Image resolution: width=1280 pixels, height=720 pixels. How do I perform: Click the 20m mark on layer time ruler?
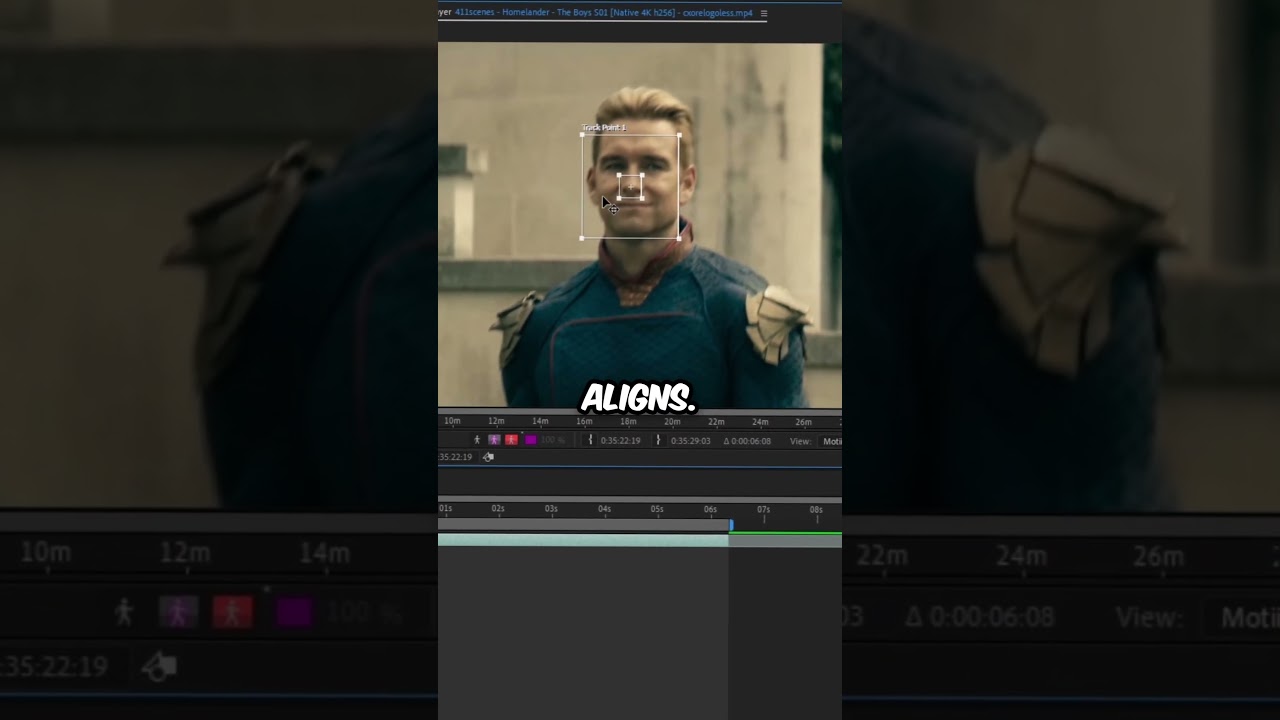672,422
